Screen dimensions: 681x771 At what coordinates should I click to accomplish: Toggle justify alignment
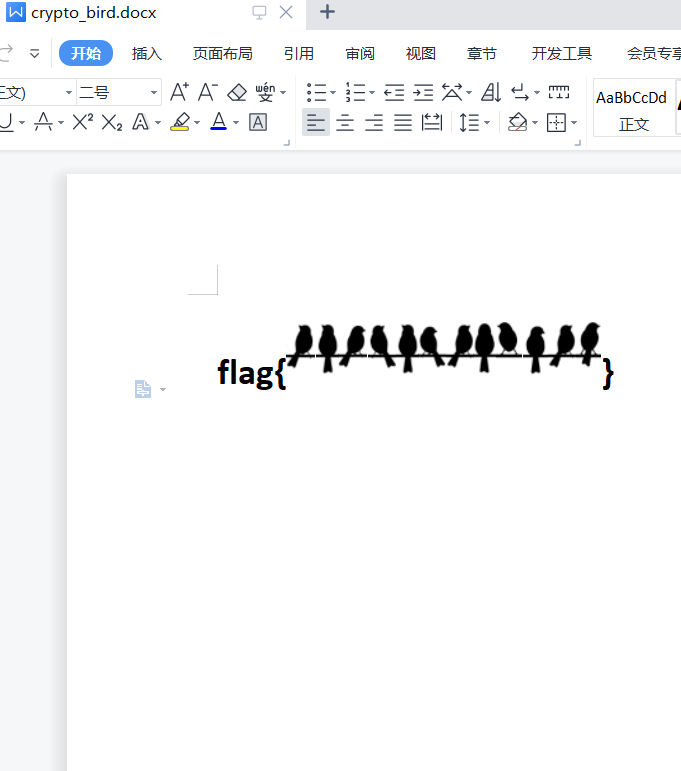tap(403, 123)
